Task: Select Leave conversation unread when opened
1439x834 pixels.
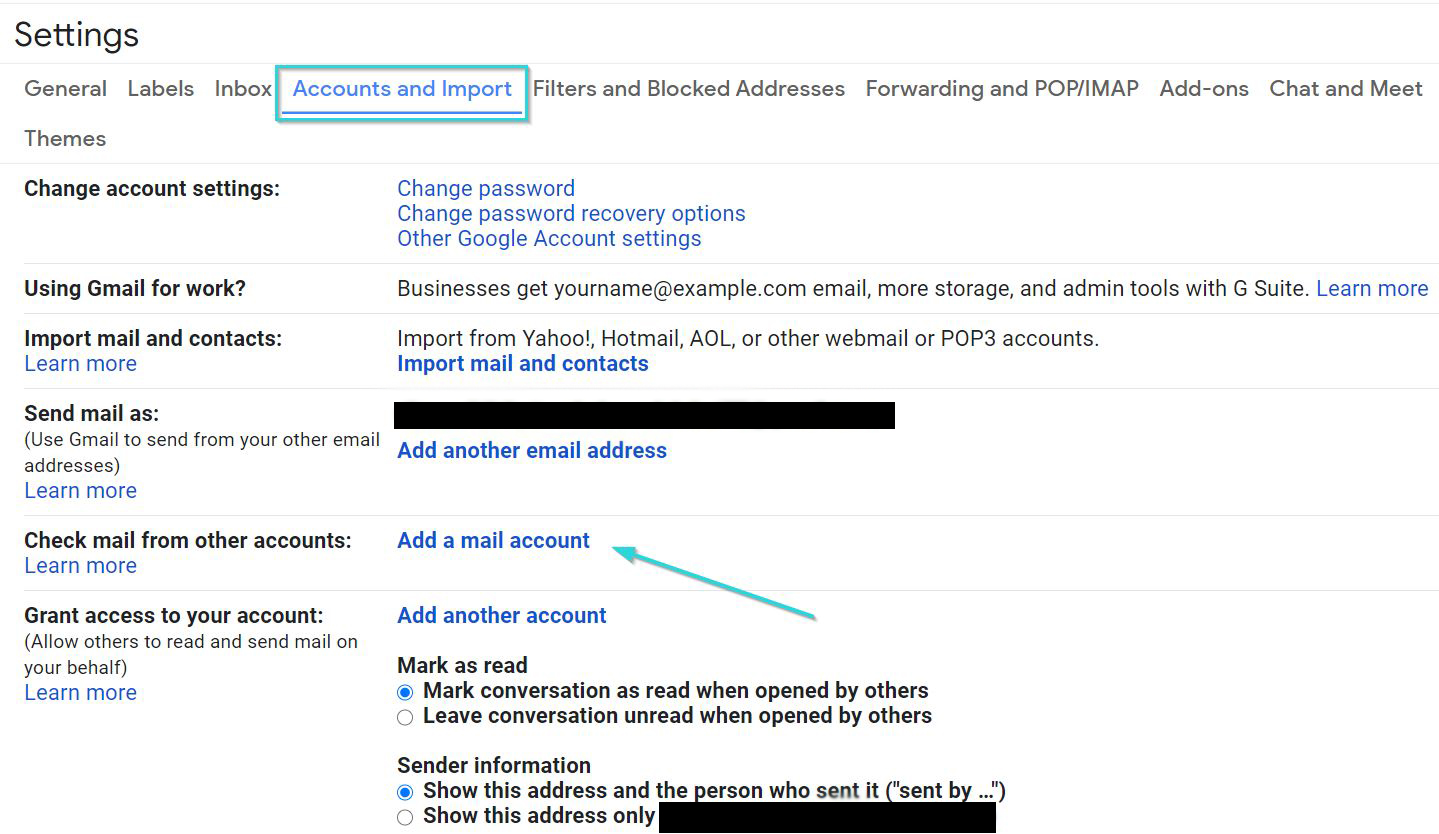Action: 405,716
